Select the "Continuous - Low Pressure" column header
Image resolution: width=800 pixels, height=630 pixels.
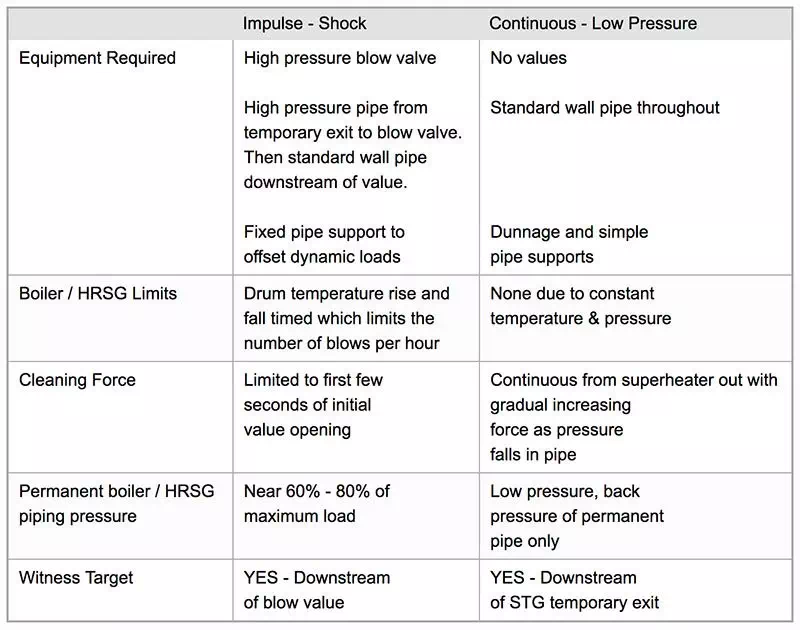pos(593,23)
